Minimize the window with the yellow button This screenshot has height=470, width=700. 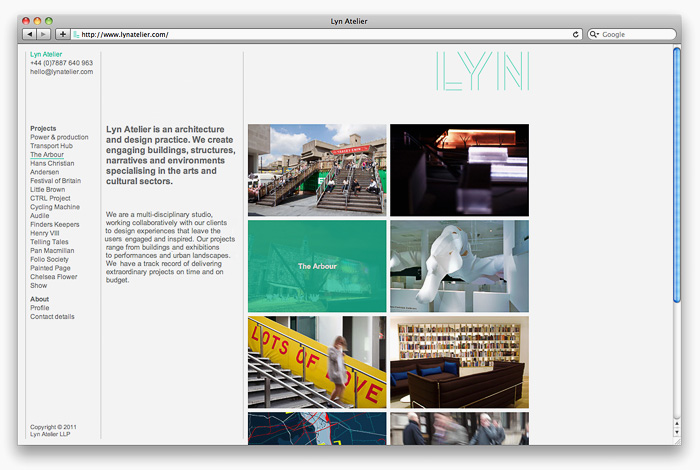38,21
